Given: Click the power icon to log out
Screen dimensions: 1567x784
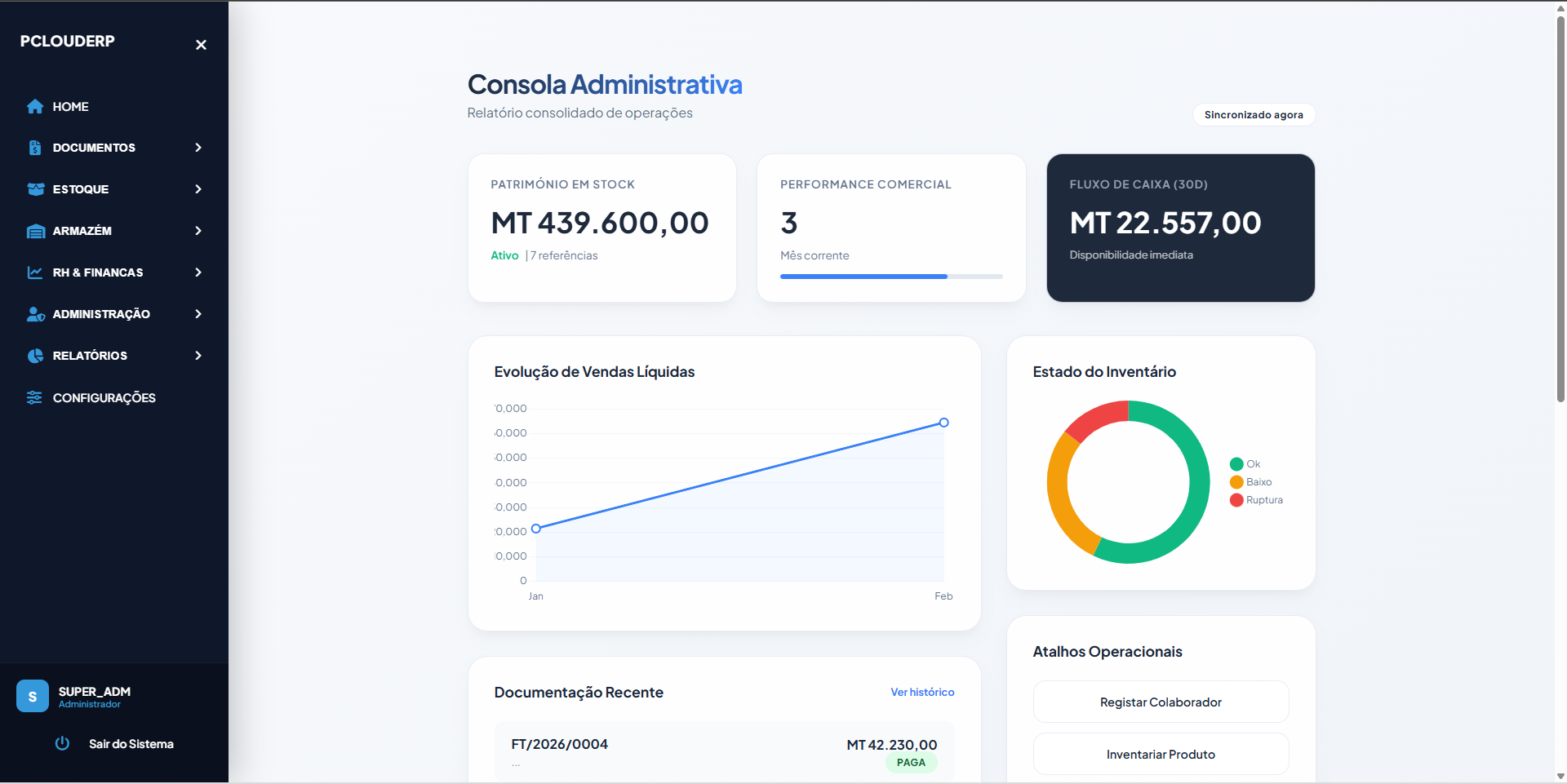Looking at the screenshot, I should tap(62, 743).
